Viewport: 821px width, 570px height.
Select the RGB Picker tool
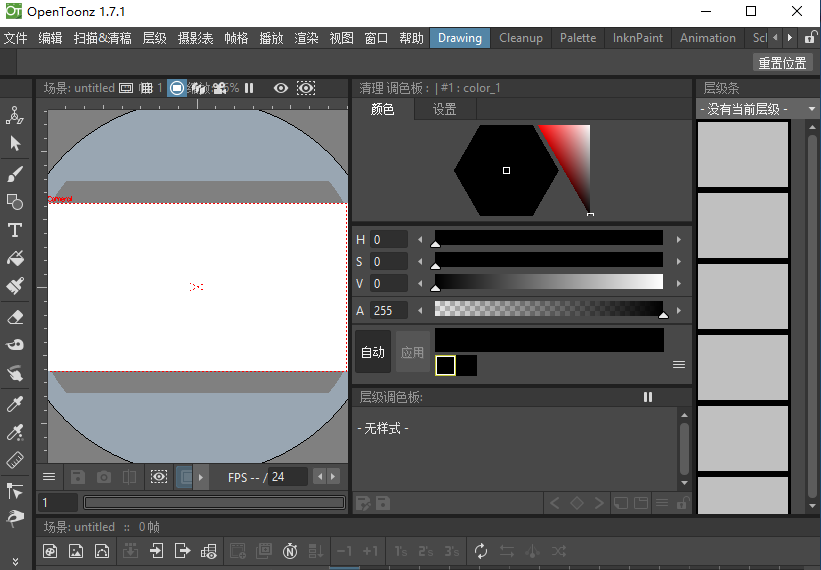[15, 432]
